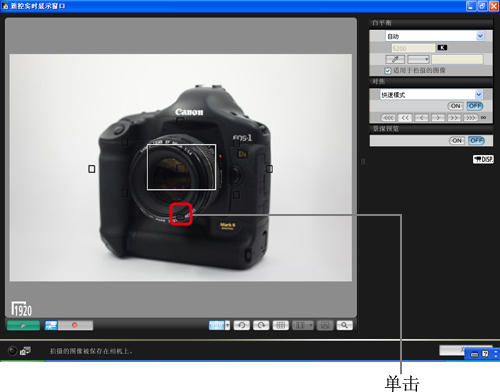Screen dimensions: 500x392
Task: Click the rotate right icon
Action: [x=261, y=325]
